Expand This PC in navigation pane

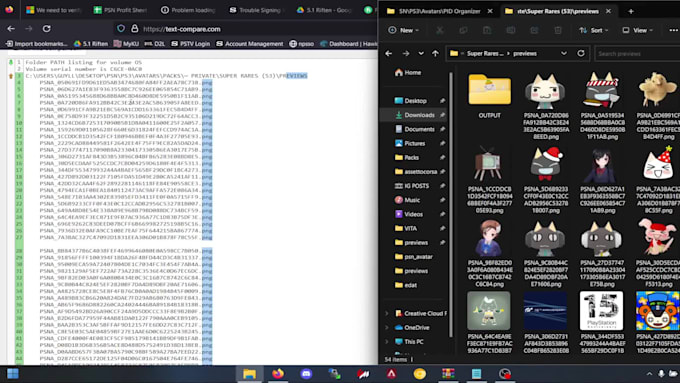(x=387, y=342)
